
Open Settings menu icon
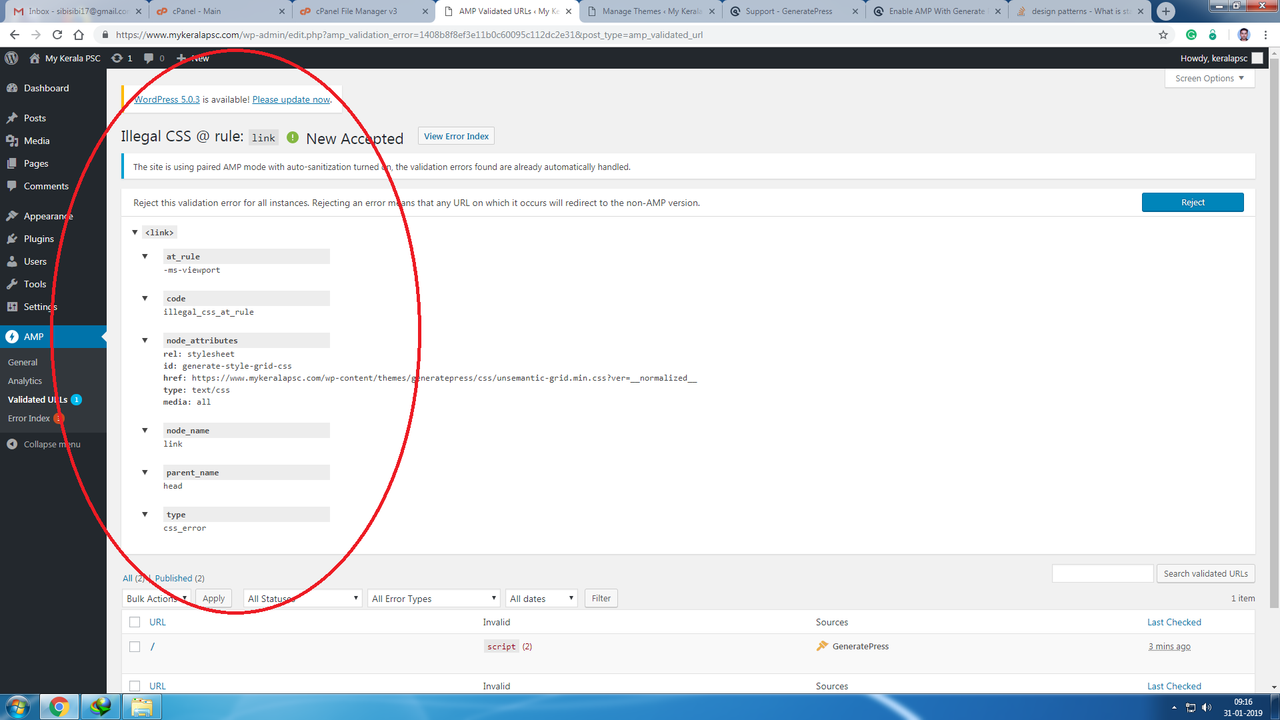coord(12,307)
